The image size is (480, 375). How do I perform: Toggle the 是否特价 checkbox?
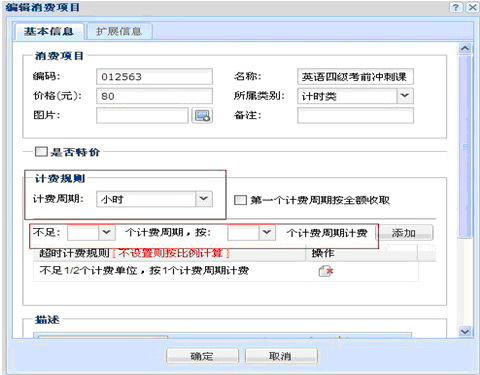pyautogui.click(x=41, y=152)
